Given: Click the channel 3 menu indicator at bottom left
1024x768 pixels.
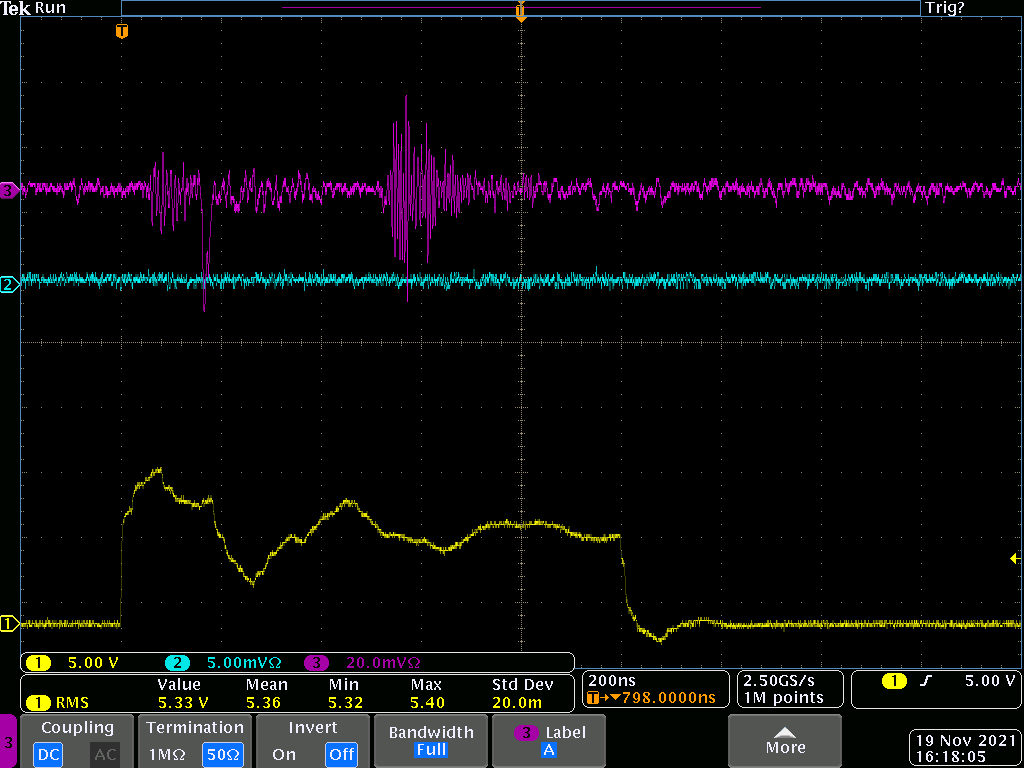Looking at the screenshot, I should coord(9,742).
